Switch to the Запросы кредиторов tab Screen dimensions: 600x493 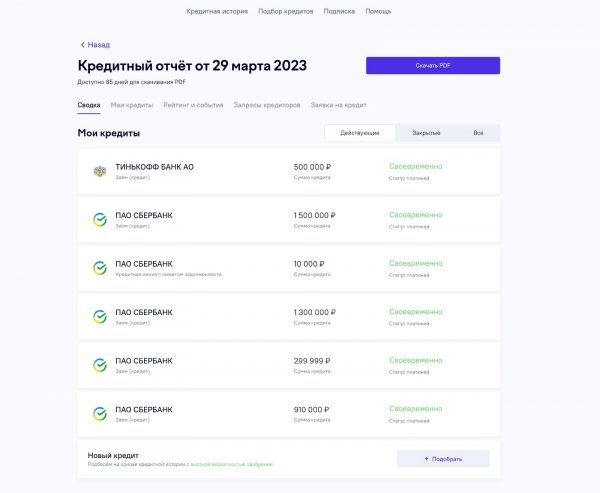point(267,105)
